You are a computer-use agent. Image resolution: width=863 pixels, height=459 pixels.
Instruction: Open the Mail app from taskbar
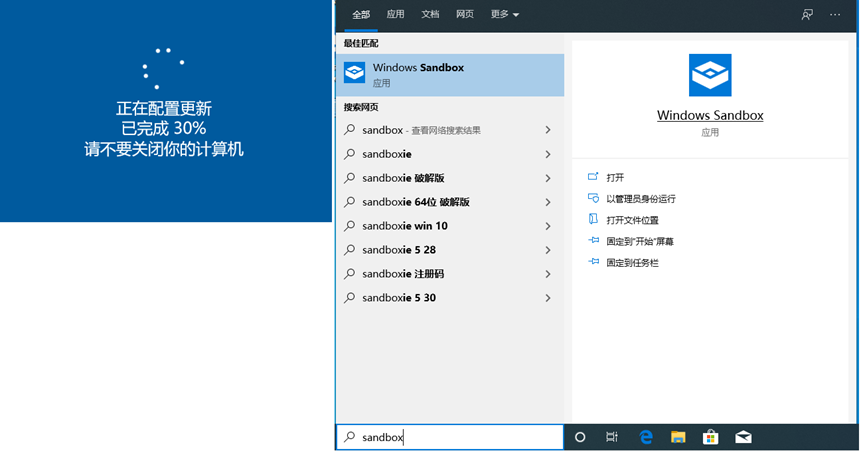[743, 438]
